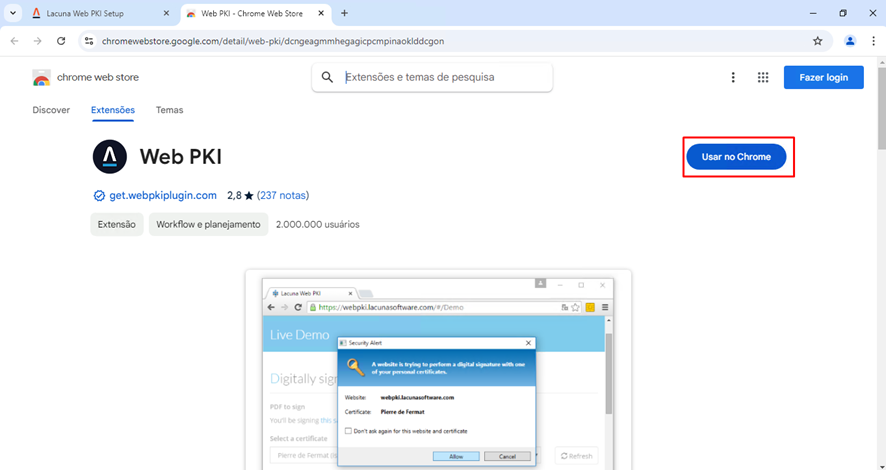
Task: Open the Google apps grid
Action: [763, 77]
